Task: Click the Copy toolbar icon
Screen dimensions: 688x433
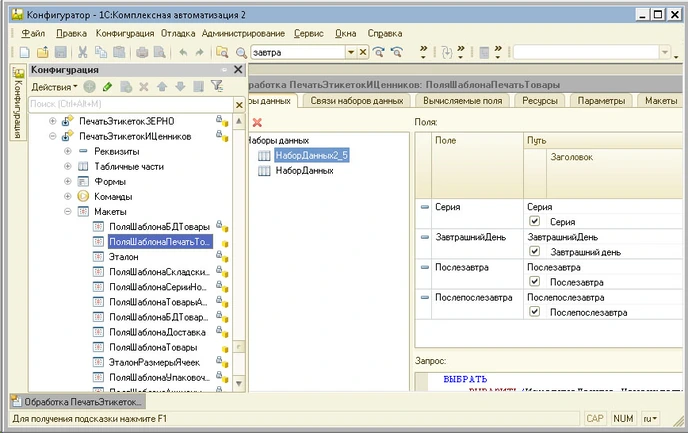Action: pyautogui.click(x=101, y=52)
